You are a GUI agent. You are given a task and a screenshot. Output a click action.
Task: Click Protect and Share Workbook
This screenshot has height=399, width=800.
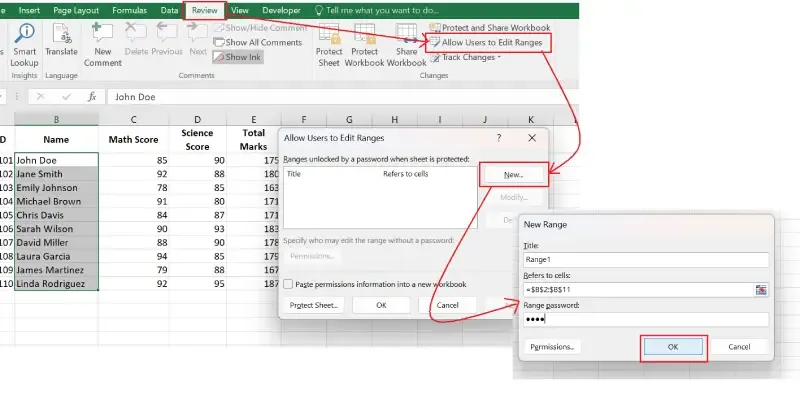[490, 28]
